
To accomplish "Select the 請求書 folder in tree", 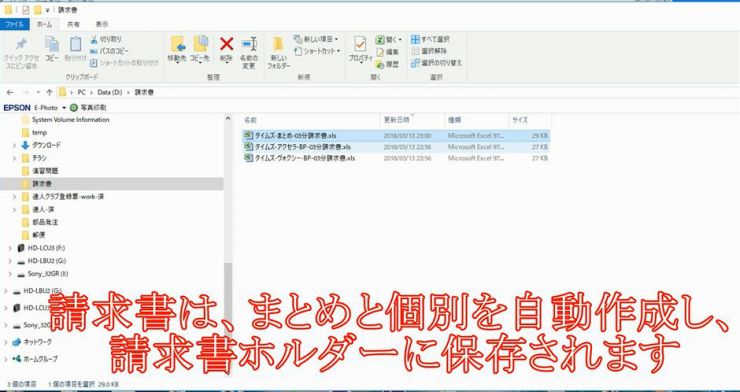I will point(111,184).
